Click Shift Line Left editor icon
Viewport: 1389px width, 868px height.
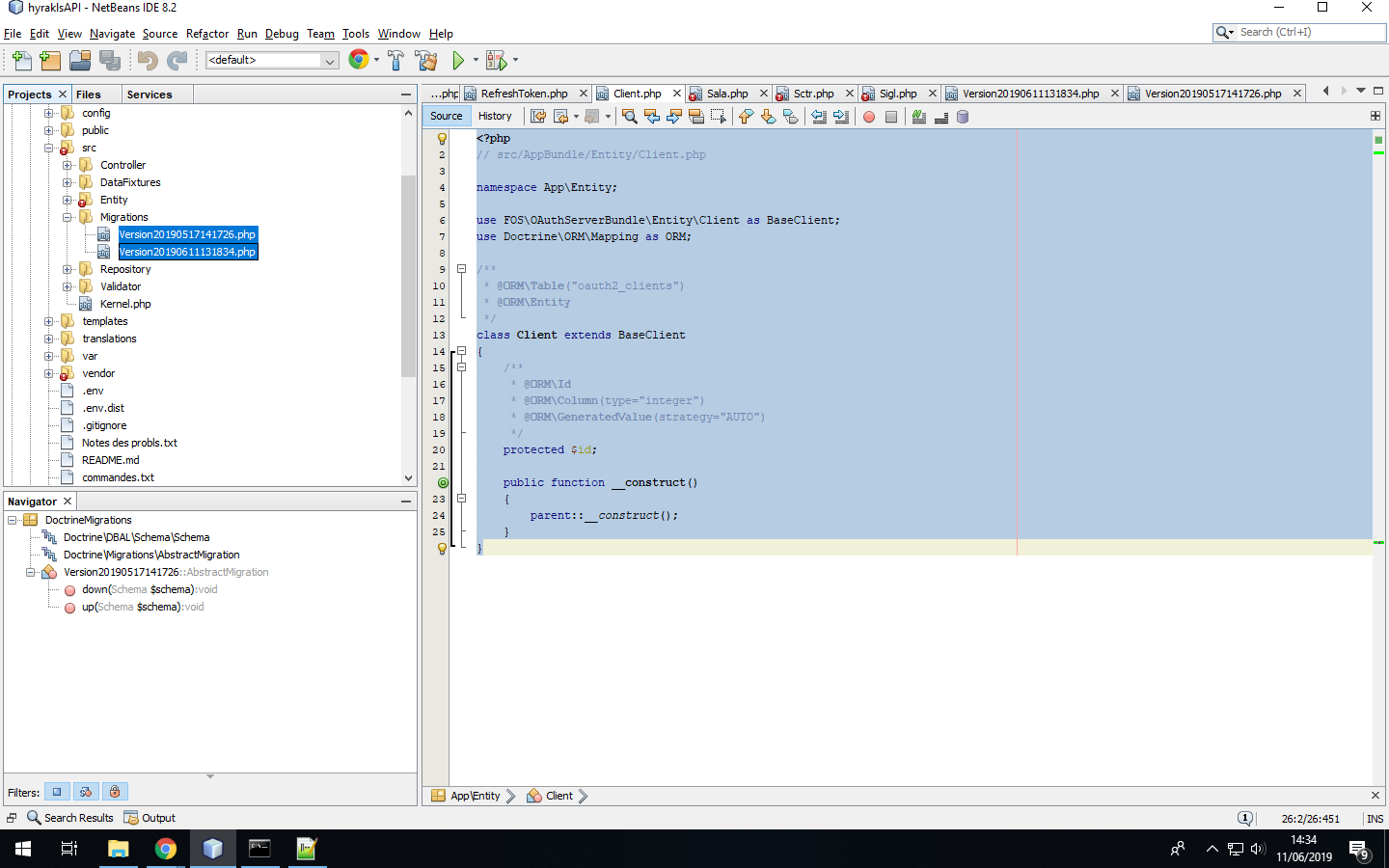819,117
